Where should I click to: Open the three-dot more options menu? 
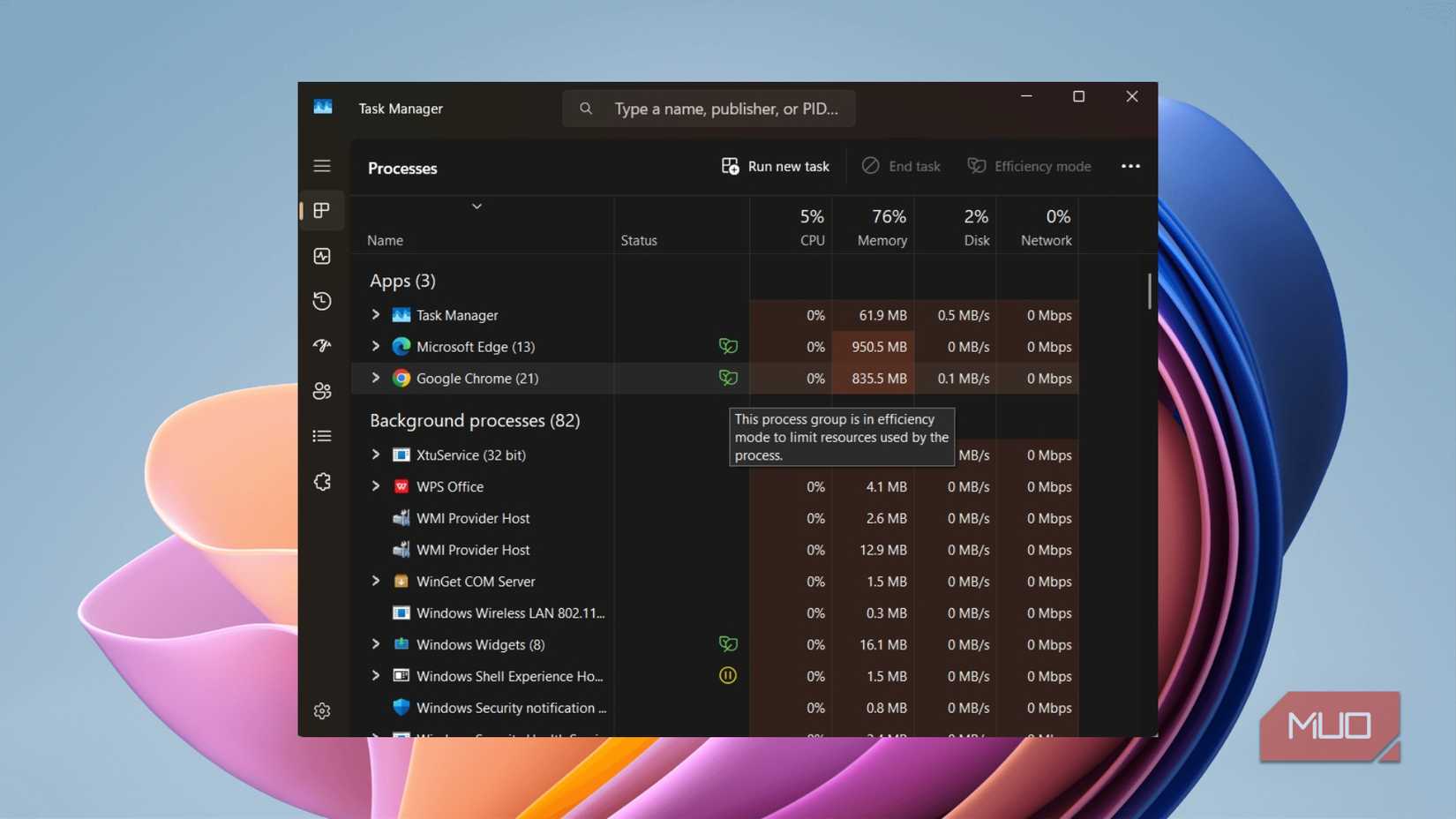coord(1130,166)
